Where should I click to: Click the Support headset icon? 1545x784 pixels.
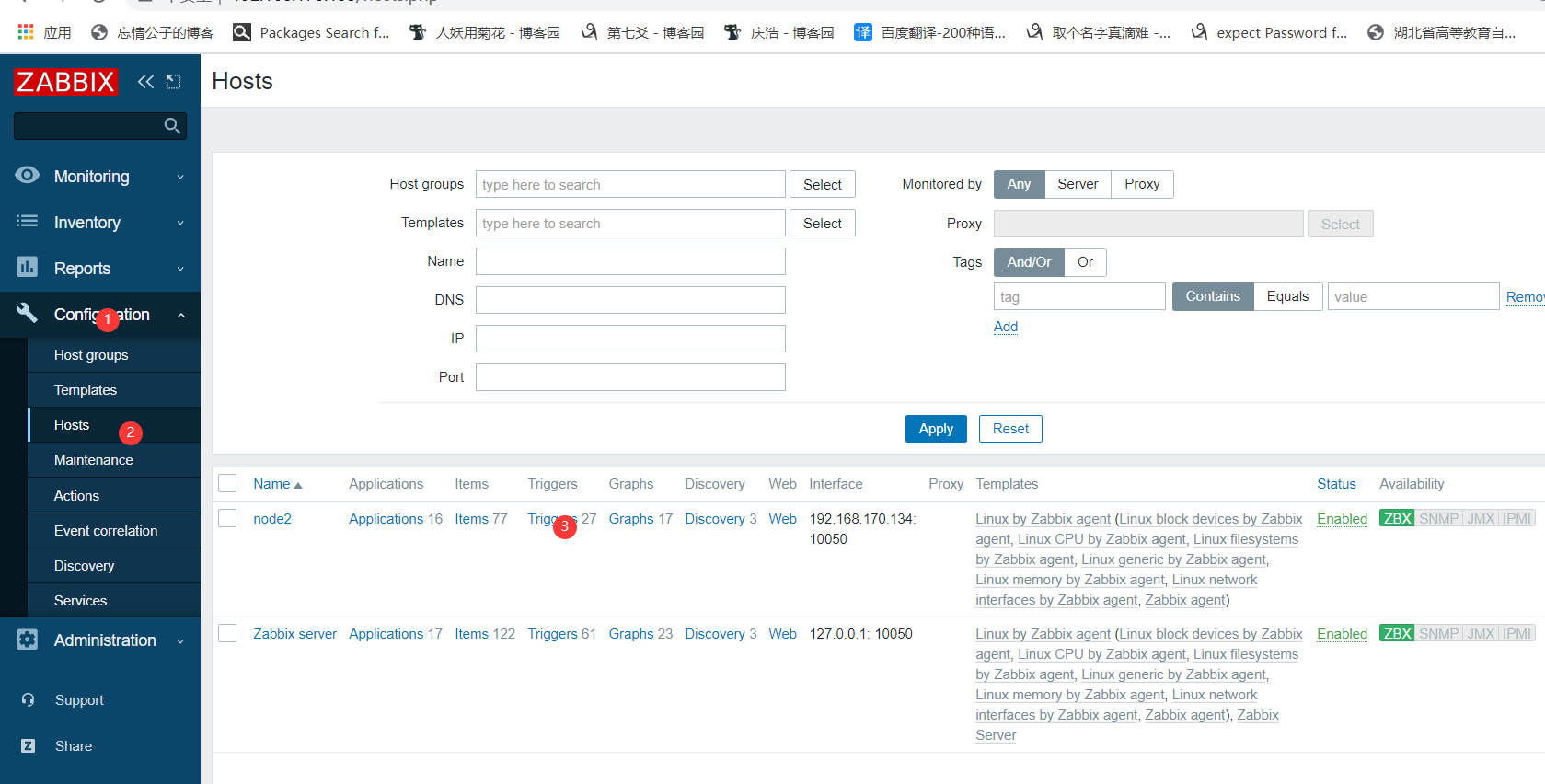point(29,700)
